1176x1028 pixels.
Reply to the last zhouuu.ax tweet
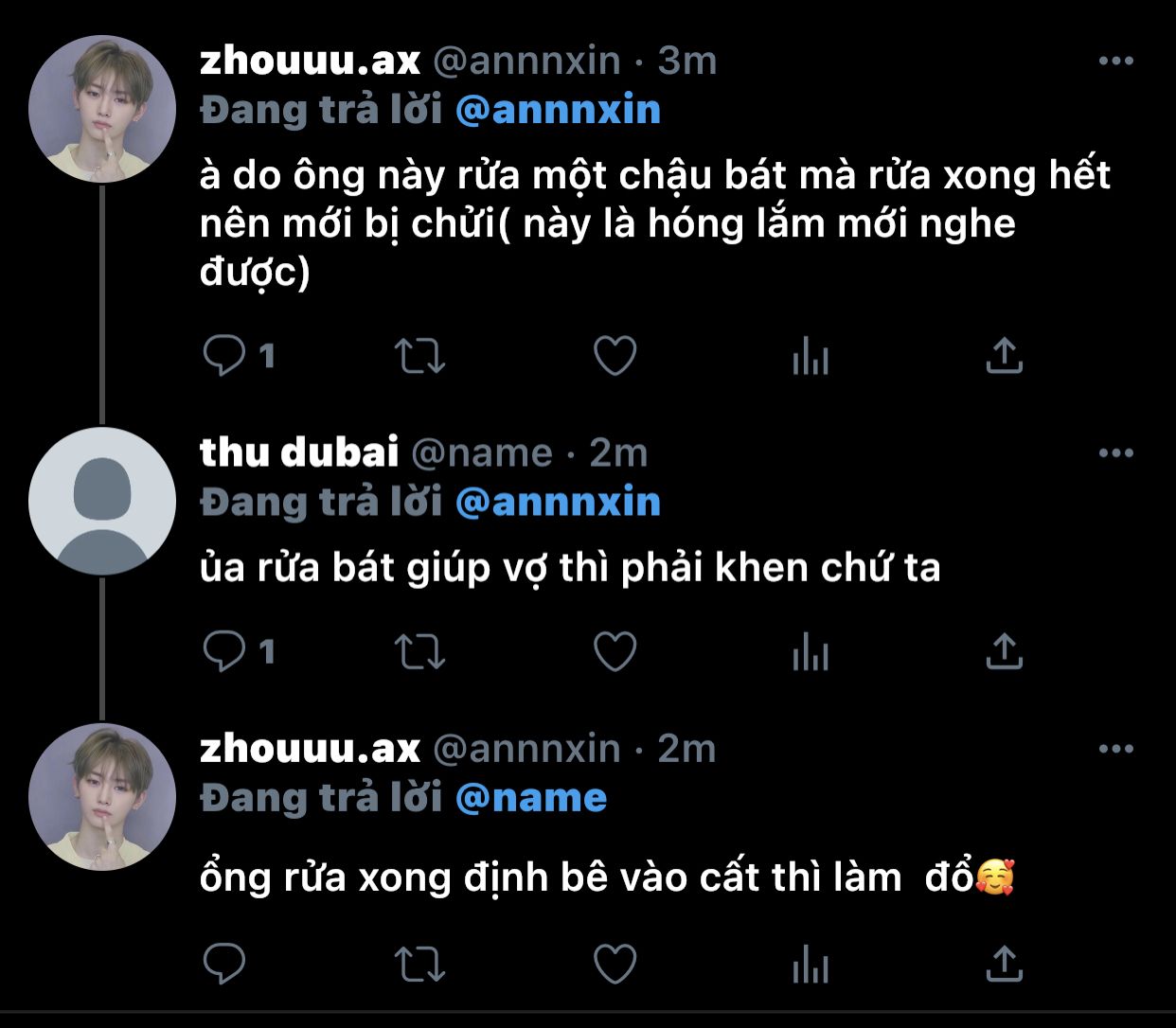[224, 965]
